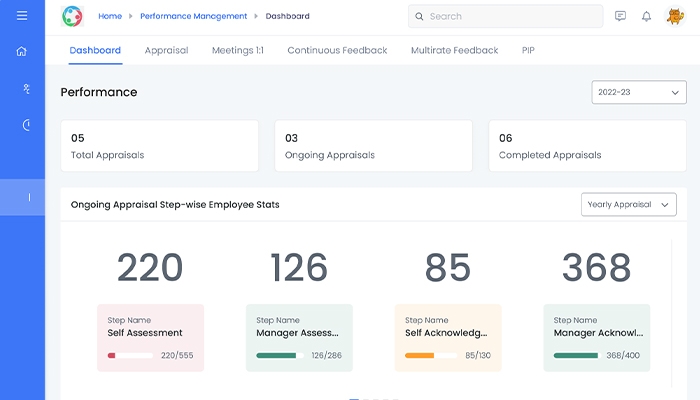Open the chat messages icon
The height and width of the screenshot is (400, 700).
[x=620, y=16]
